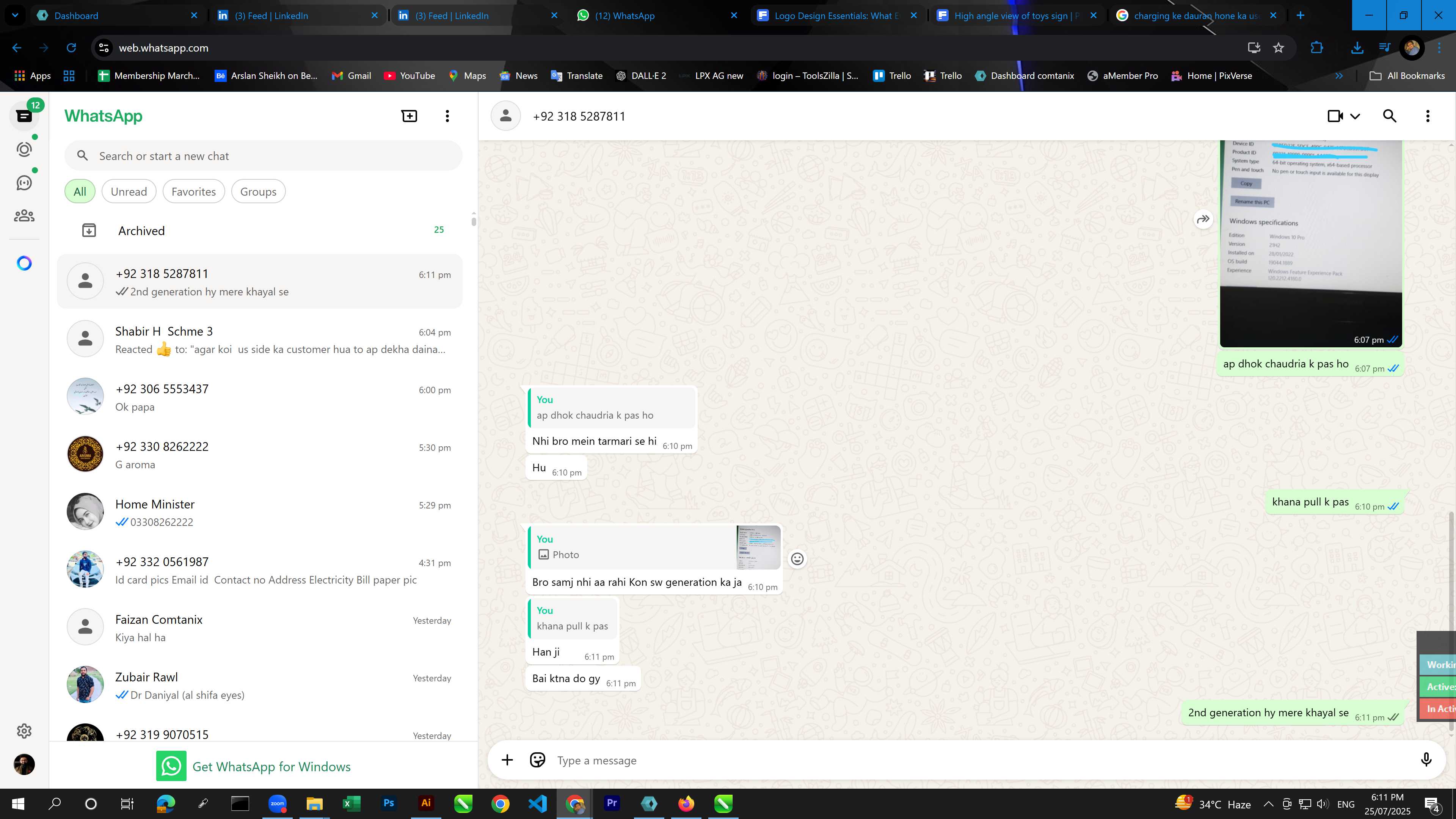The width and height of the screenshot is (1456, 819).
Task: Open Chrome extensions puzzle icon
Action: click(1317, 48)
